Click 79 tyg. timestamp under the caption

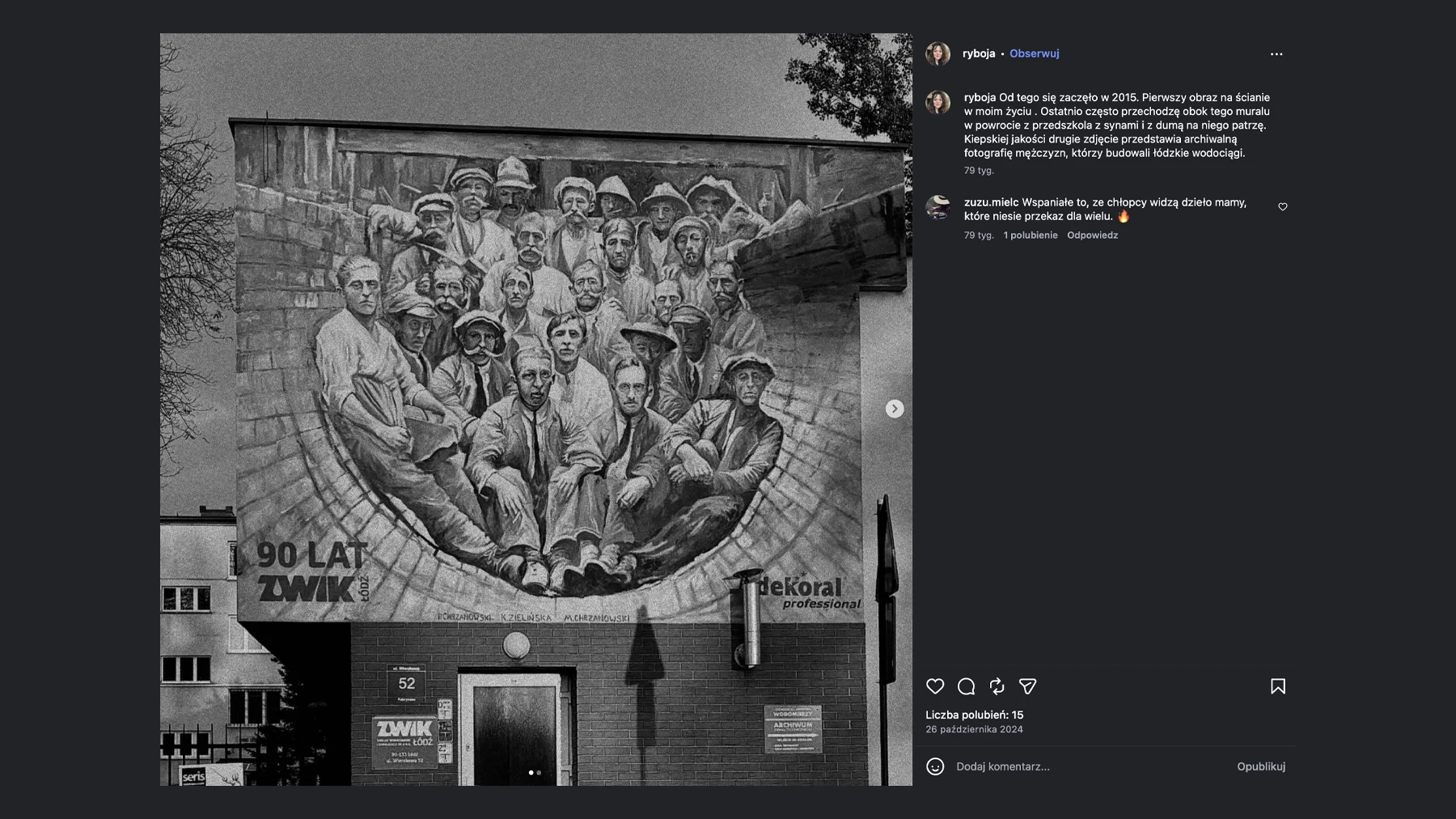(x=979, y=171)
